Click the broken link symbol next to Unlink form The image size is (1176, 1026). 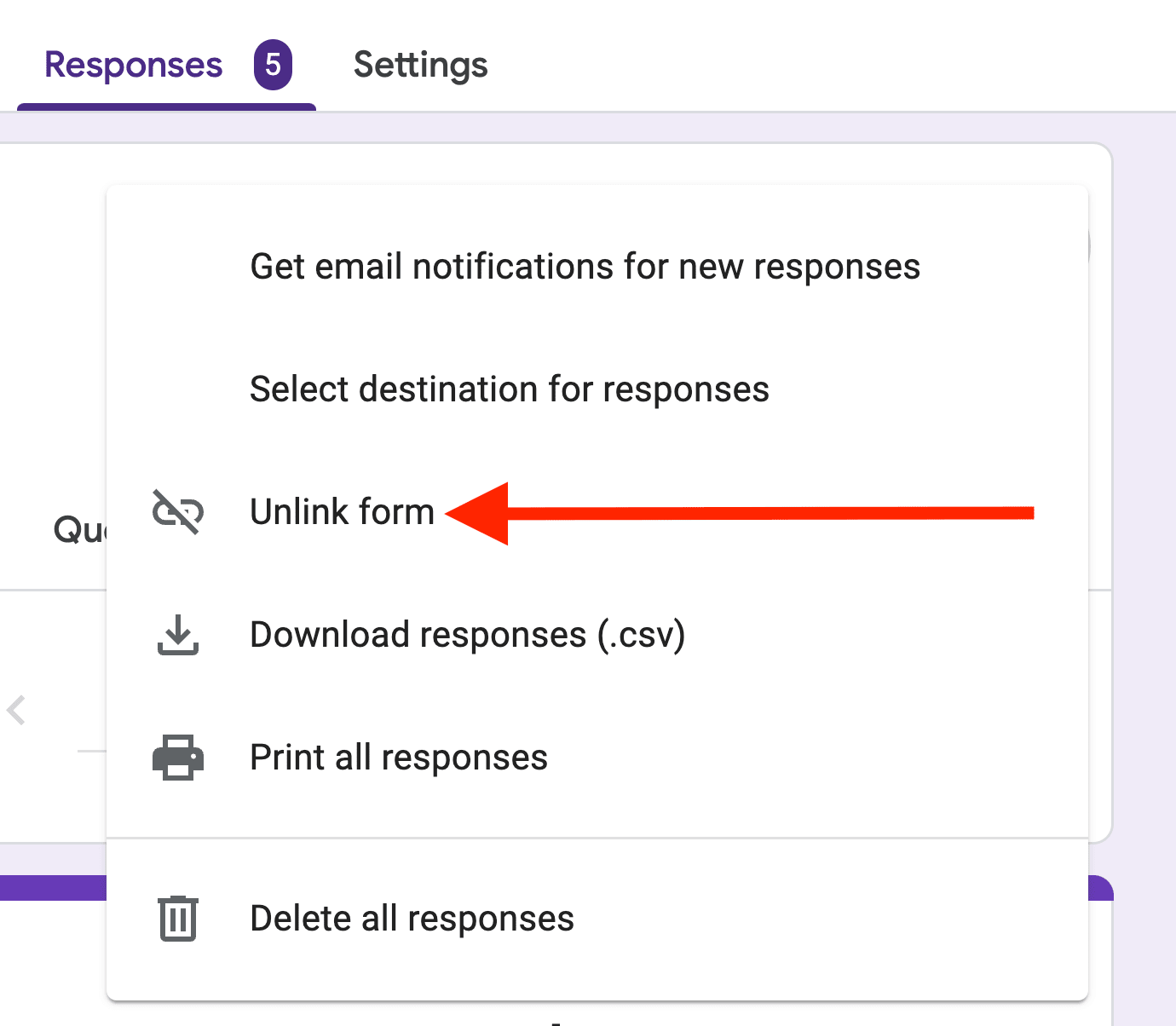pyautogui.click(x=178, y=513)
